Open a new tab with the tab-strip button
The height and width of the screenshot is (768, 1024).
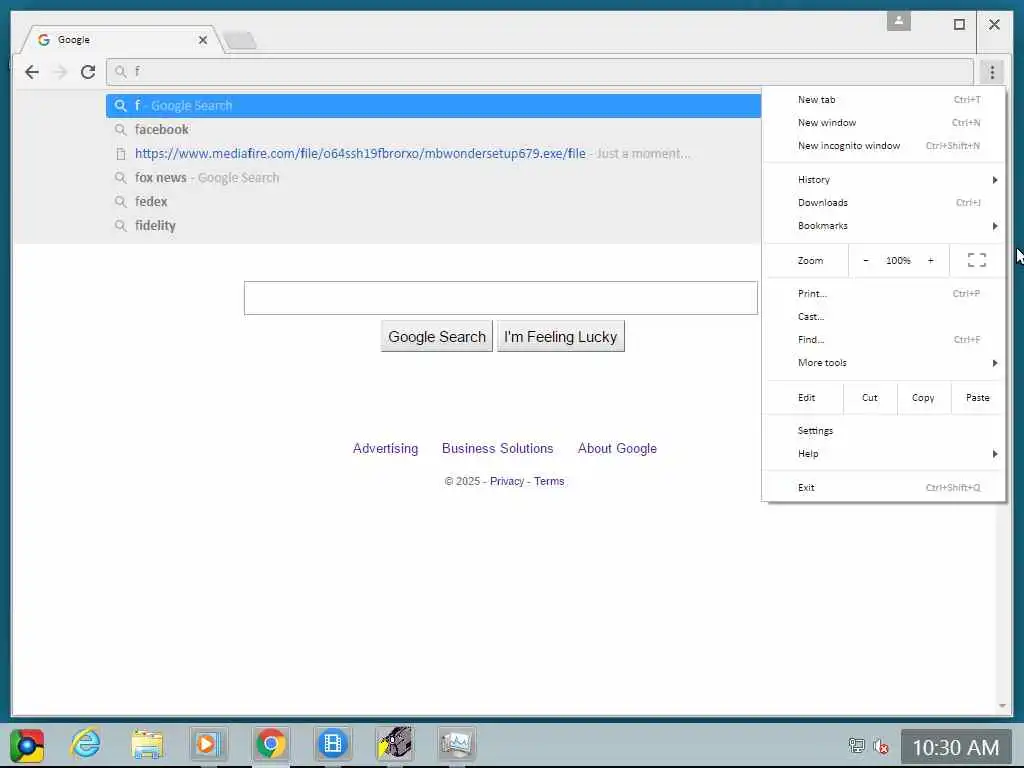click(240, 40)
